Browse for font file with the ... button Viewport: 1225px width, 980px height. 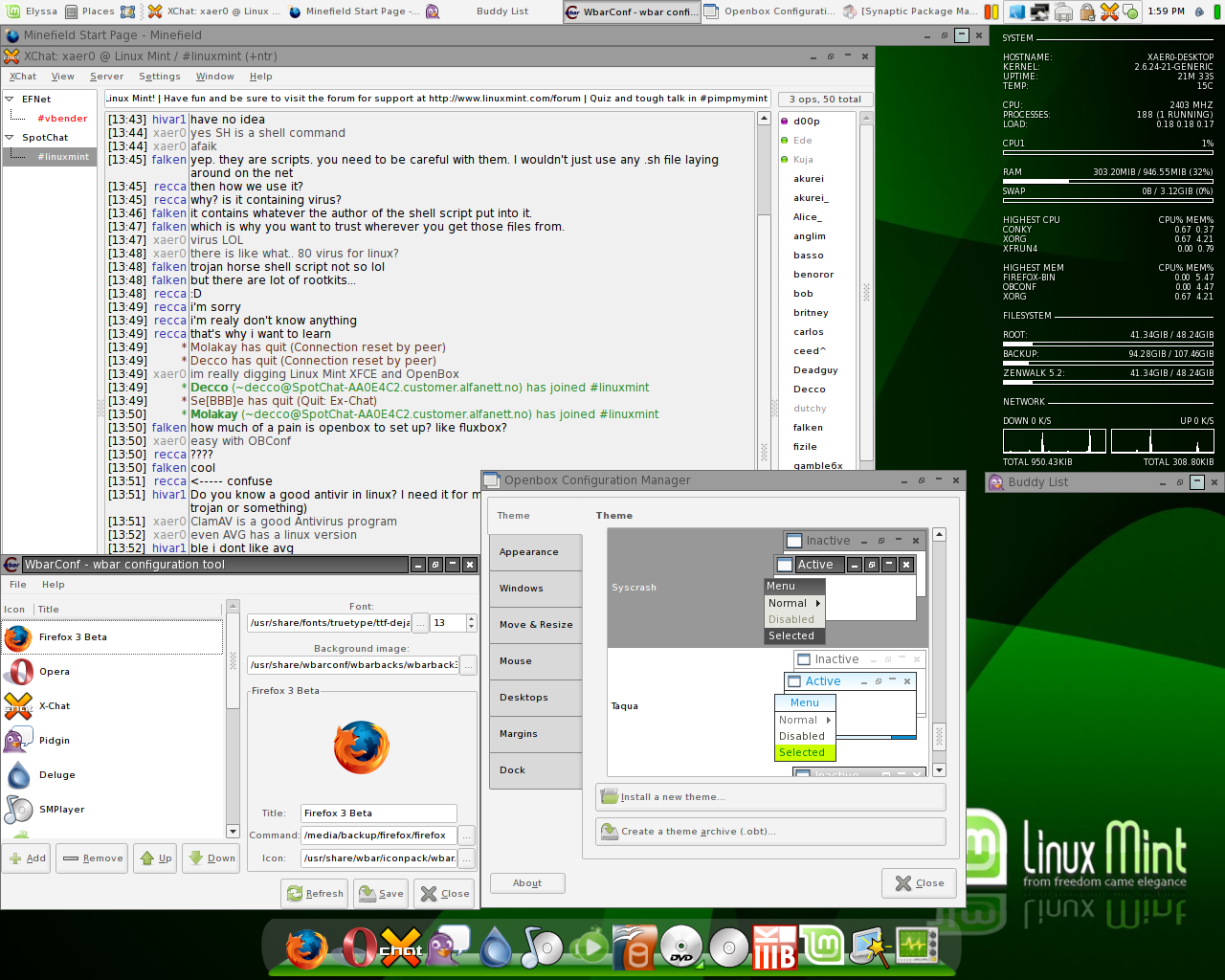420,623
